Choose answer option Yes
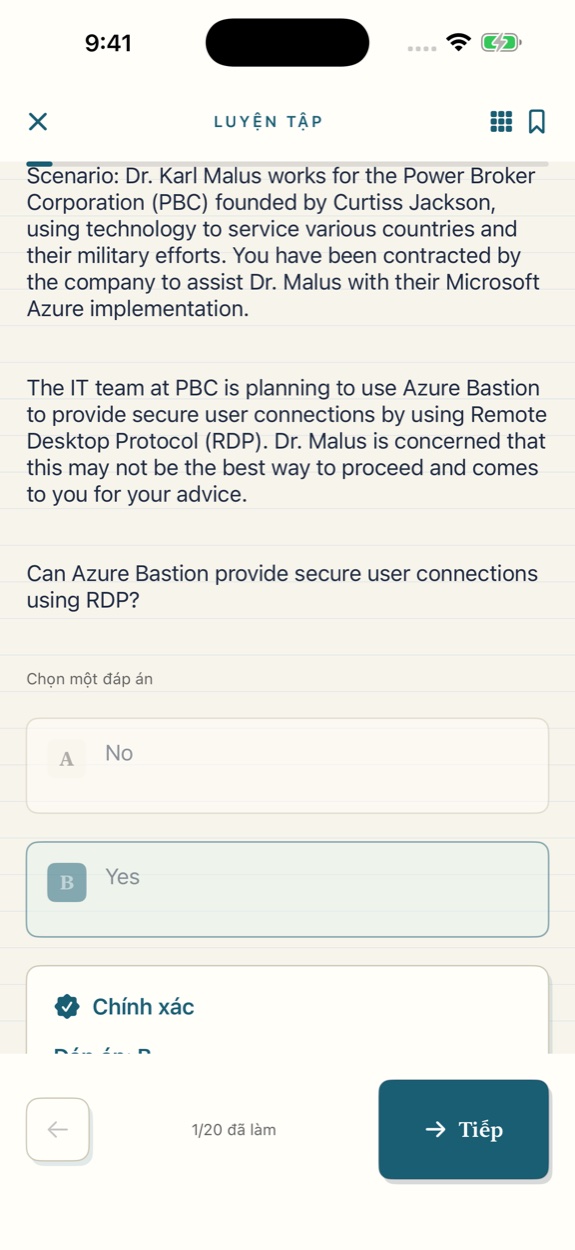575x1250 pixels. [x=288, y=890]
